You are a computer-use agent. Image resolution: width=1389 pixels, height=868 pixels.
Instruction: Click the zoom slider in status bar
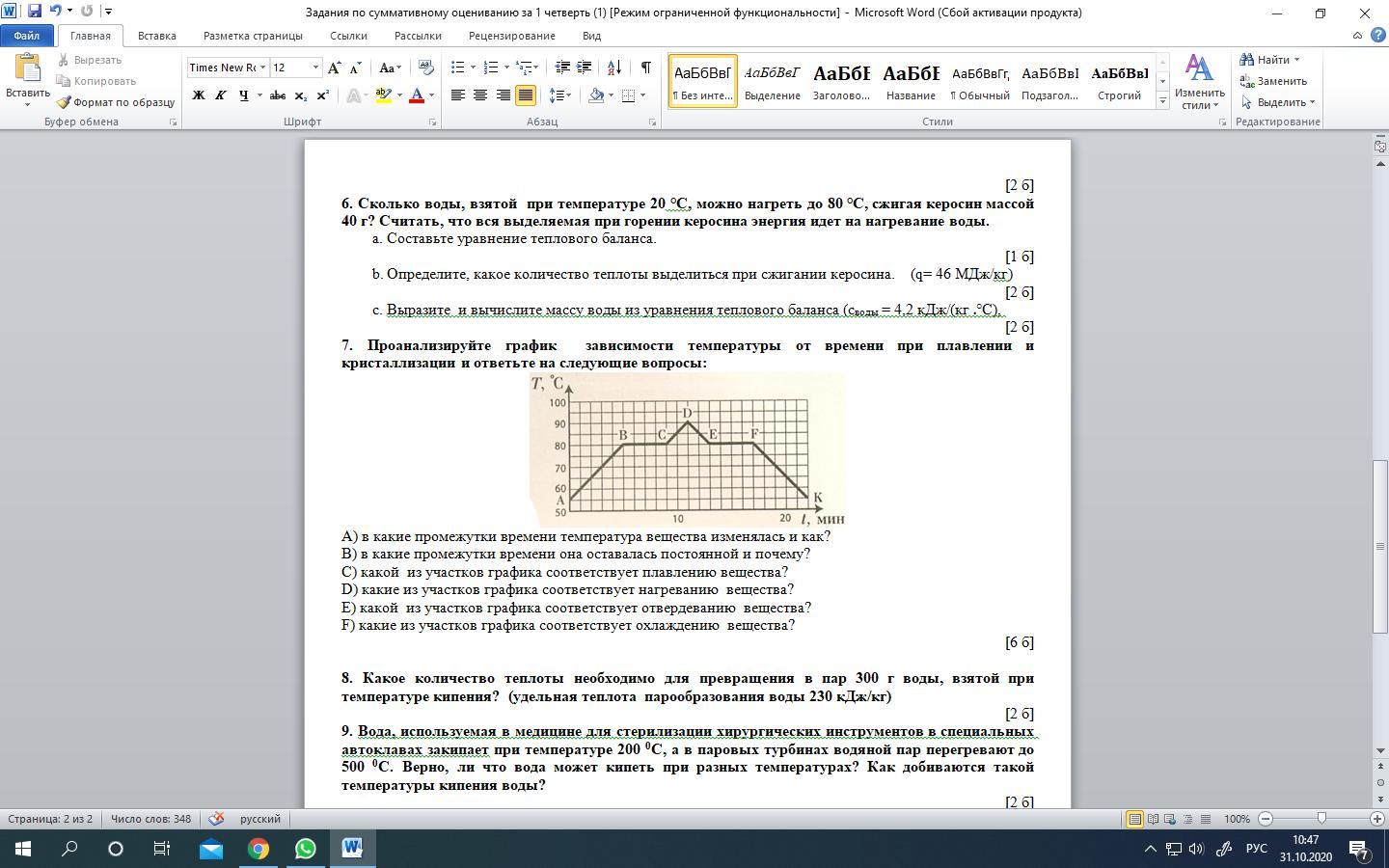(1321, 819)
